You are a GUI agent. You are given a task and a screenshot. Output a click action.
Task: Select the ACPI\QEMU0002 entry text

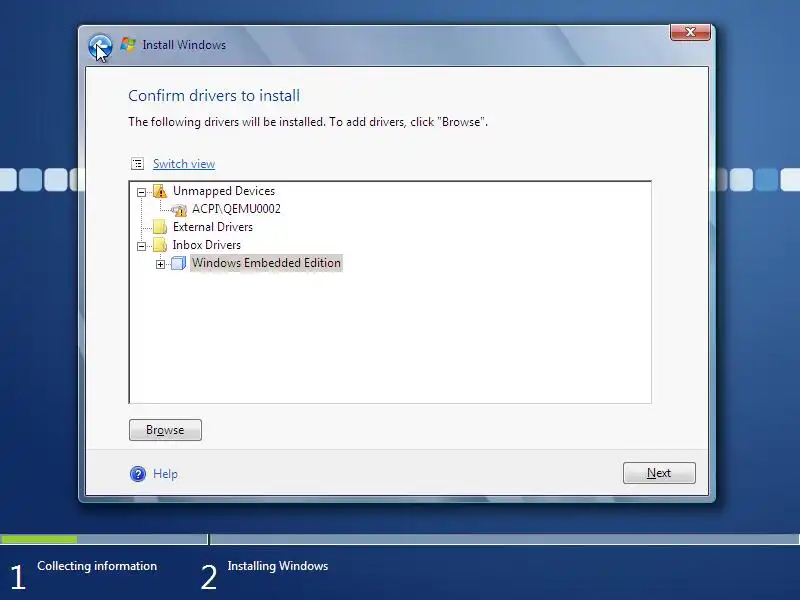236,209
